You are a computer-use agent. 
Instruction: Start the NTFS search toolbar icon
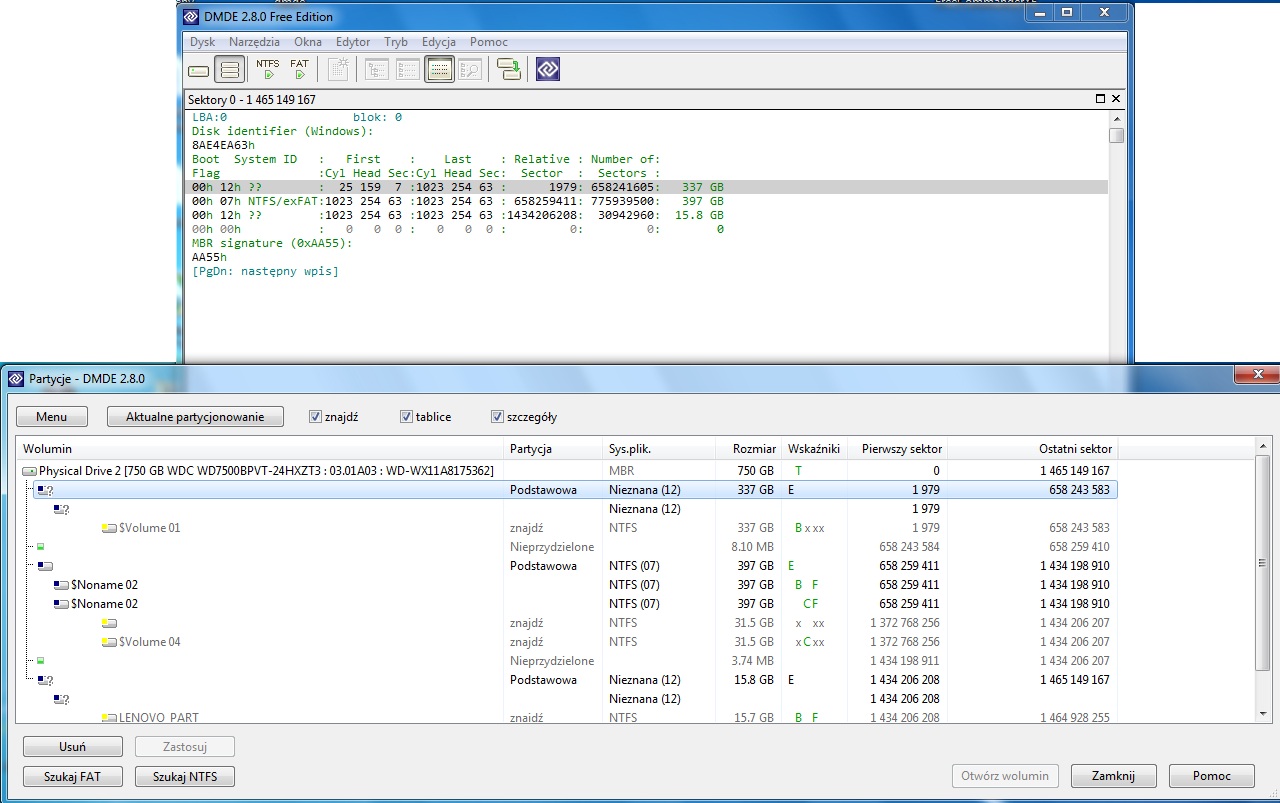pyautogui.click(x=268, y=69)
